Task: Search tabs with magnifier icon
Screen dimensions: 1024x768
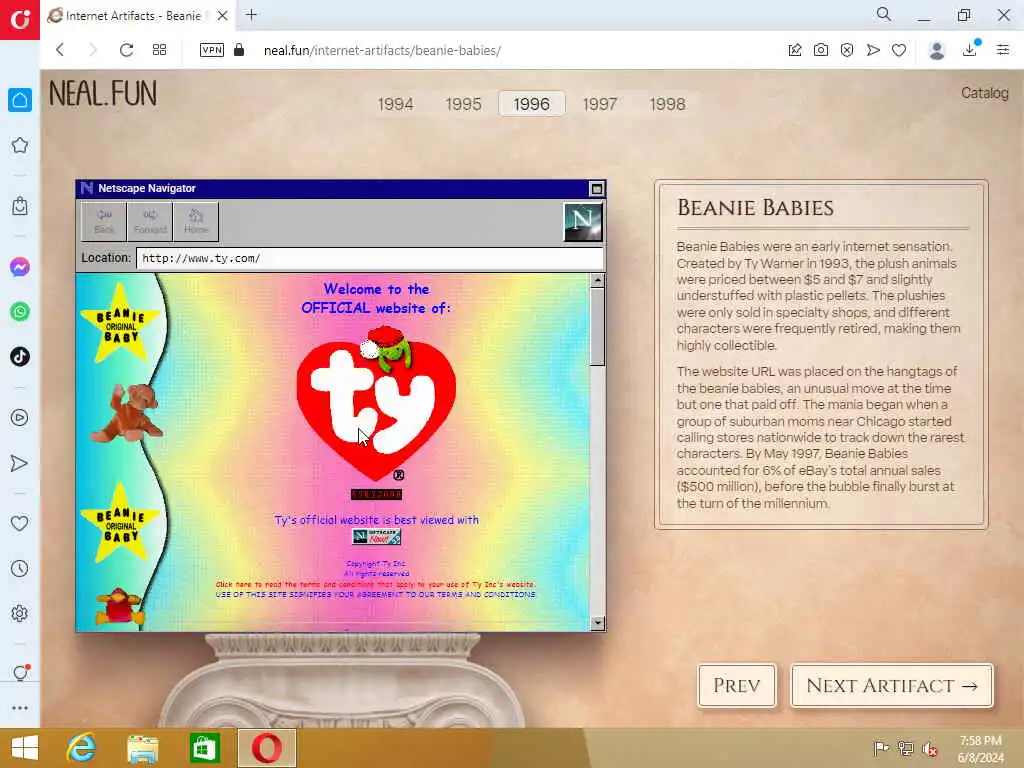Action: click(x=884, y=14)
